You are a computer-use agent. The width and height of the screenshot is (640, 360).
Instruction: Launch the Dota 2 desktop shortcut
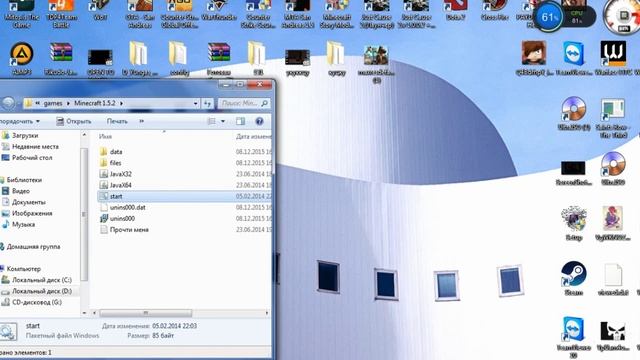click(x=455, y=11)
